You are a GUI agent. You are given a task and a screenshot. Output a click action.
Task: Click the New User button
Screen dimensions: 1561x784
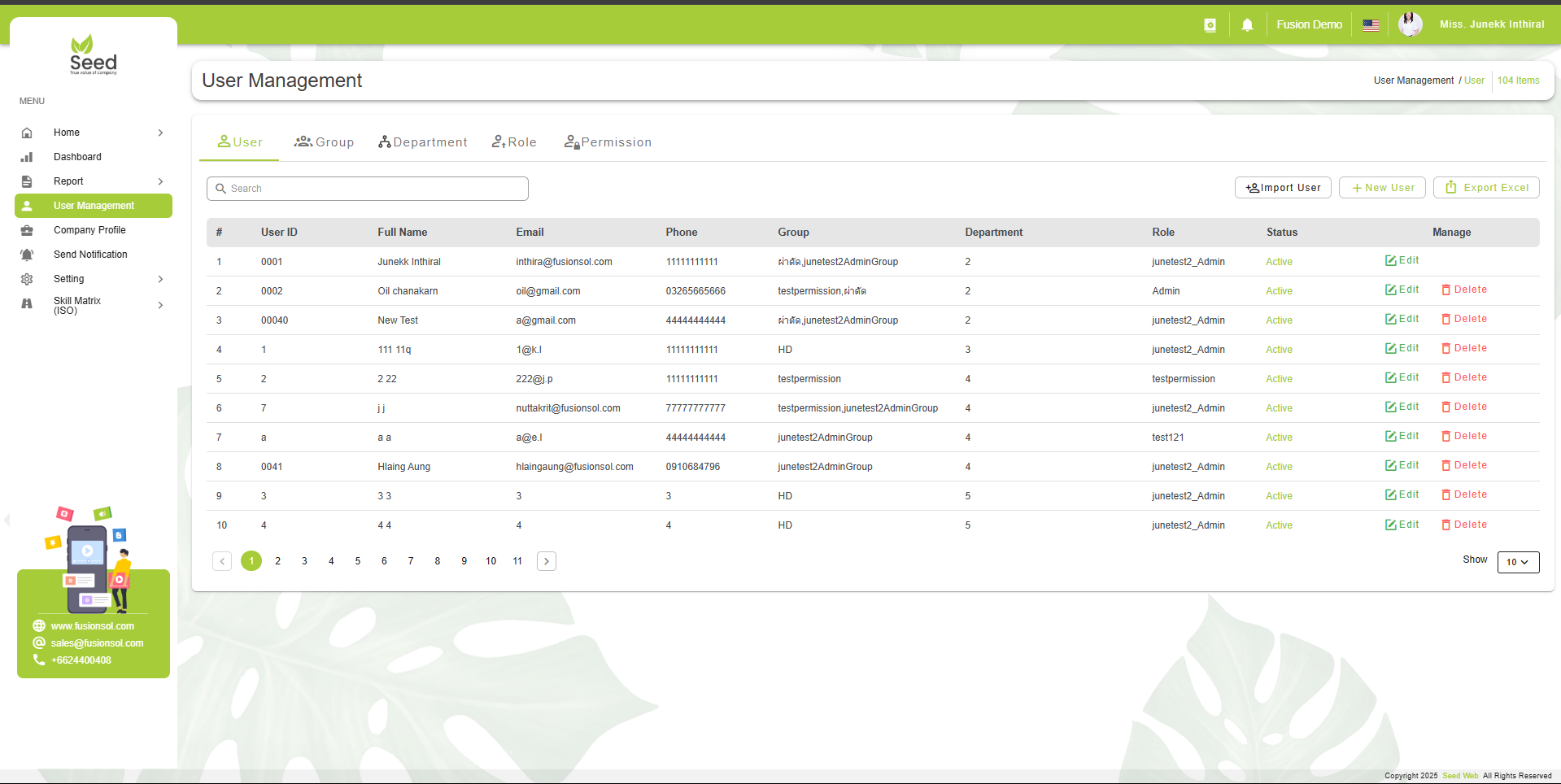(x=1381, y=187)
